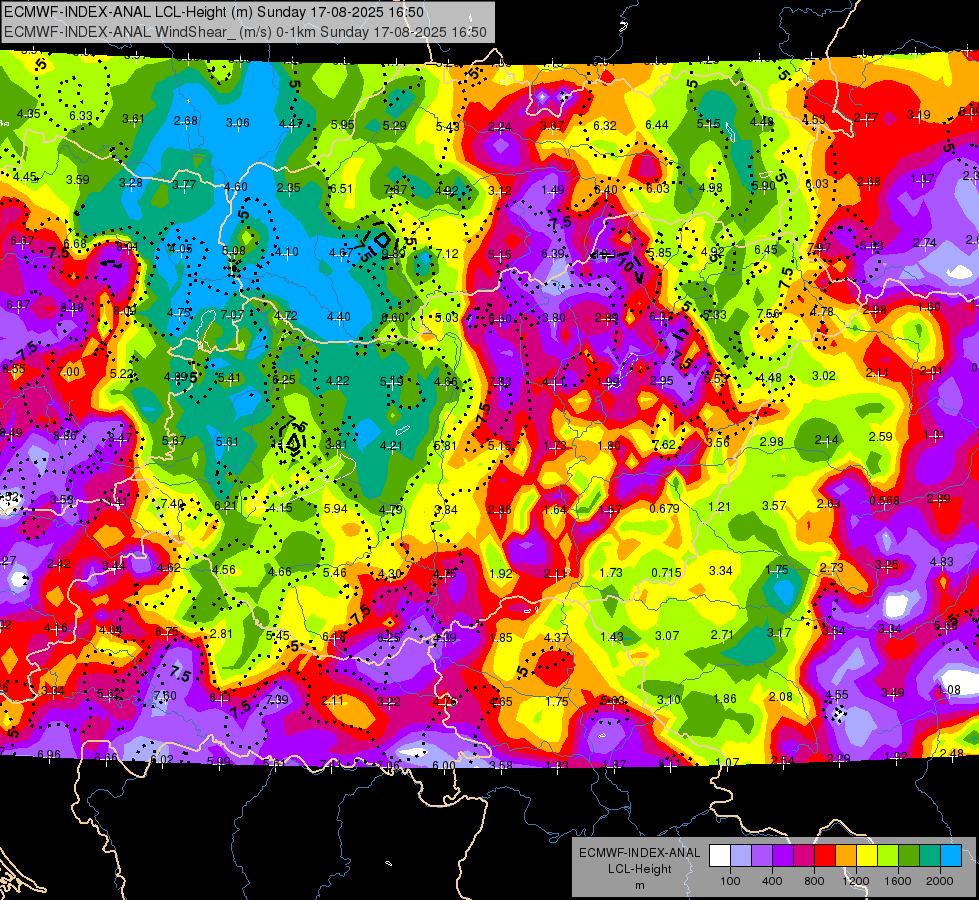Click the grid value 7.87

pyautogui.click(x=395, y=189)
